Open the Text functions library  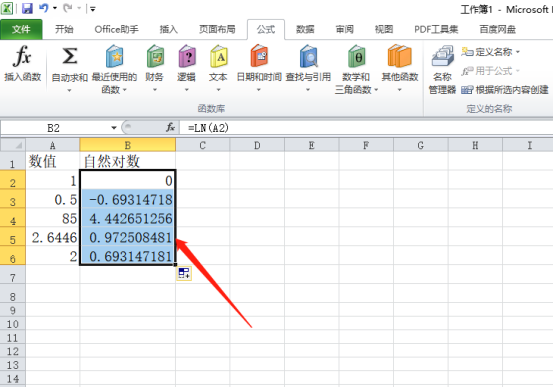218,56
